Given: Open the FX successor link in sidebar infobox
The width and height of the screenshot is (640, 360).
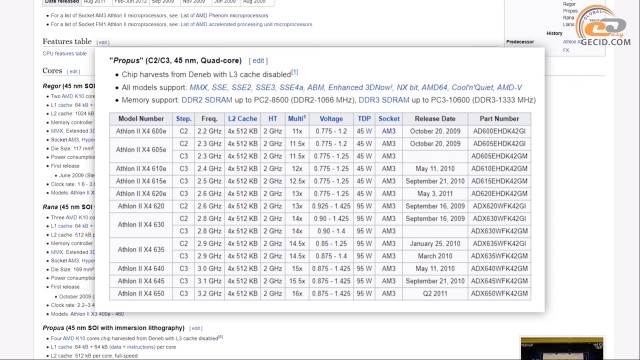Looking at the screenshot, I should pos(566,50).
